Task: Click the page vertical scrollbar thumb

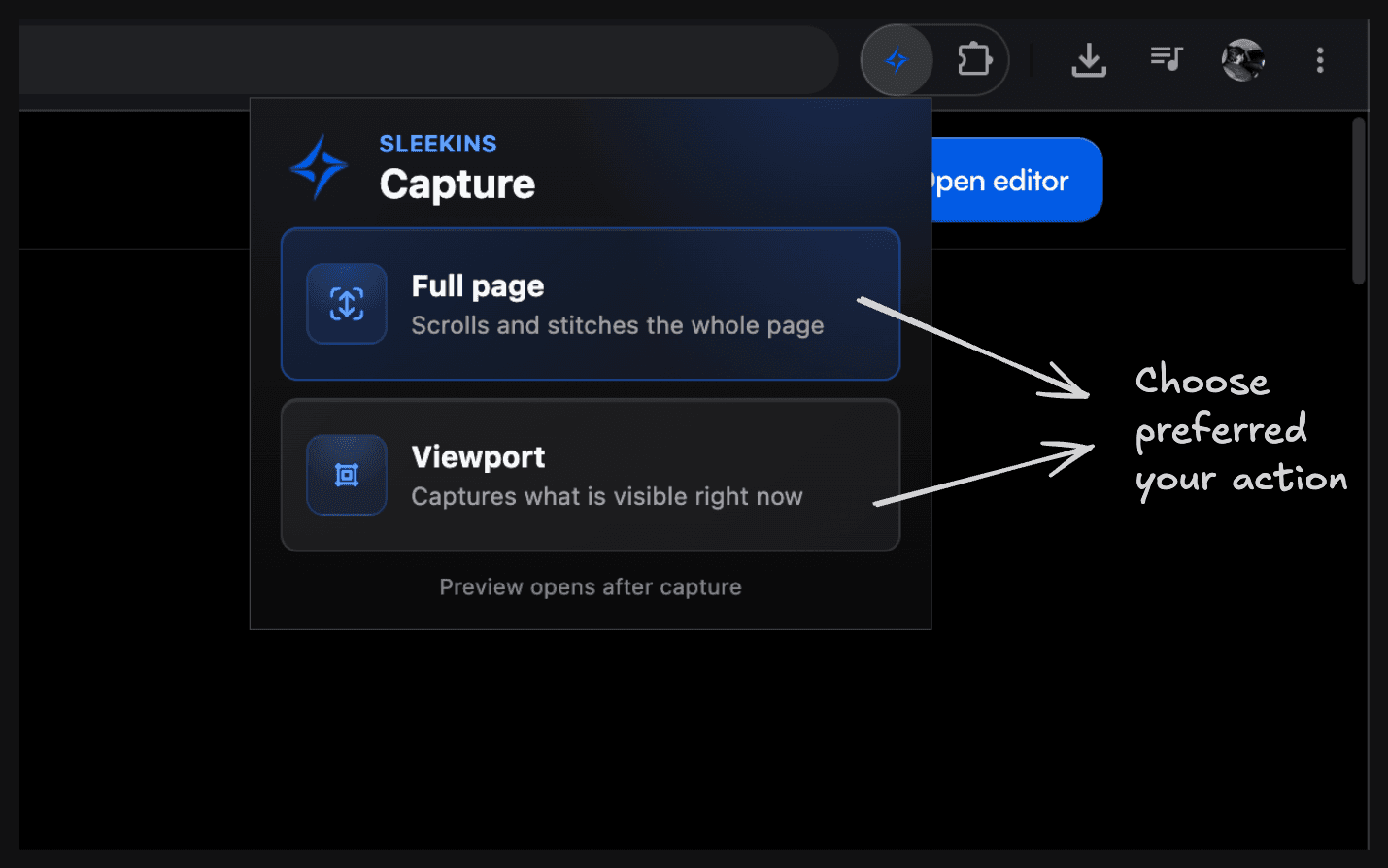Action: coord(1359,201)
